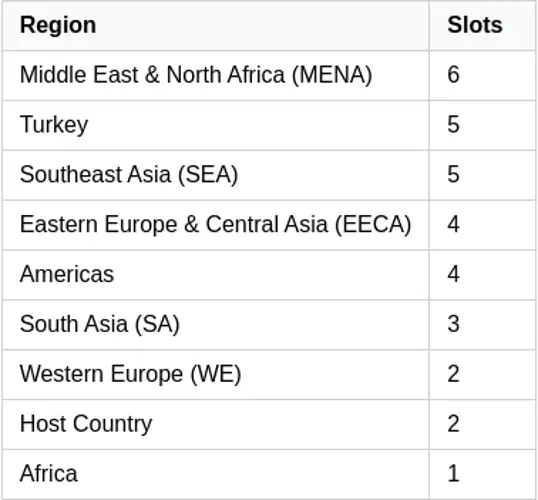Click the Region column header
Viewport: 538px width, 500px height.
(x=215, y=26)
